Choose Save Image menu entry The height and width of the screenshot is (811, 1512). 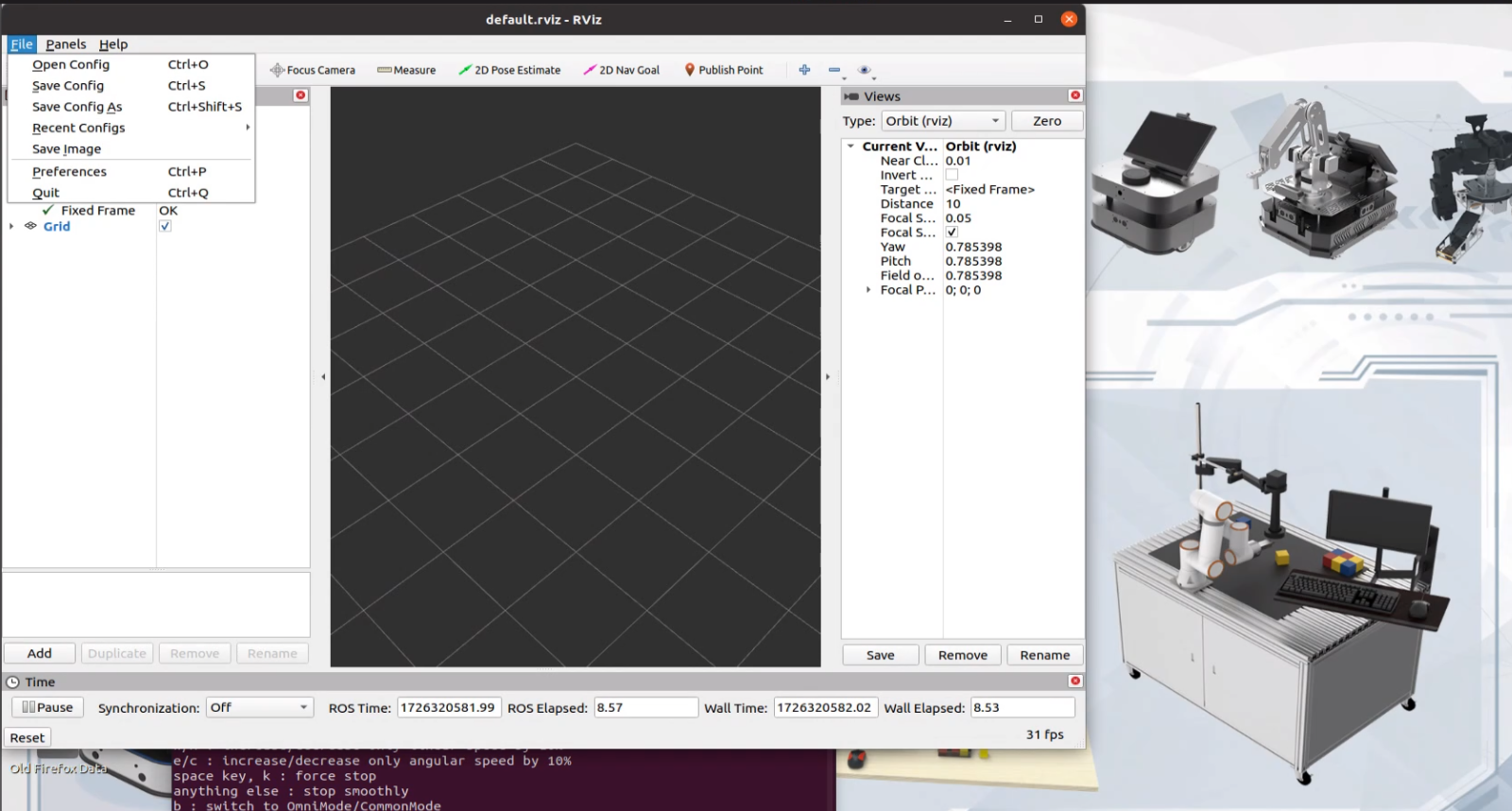(x=130, y=148)
